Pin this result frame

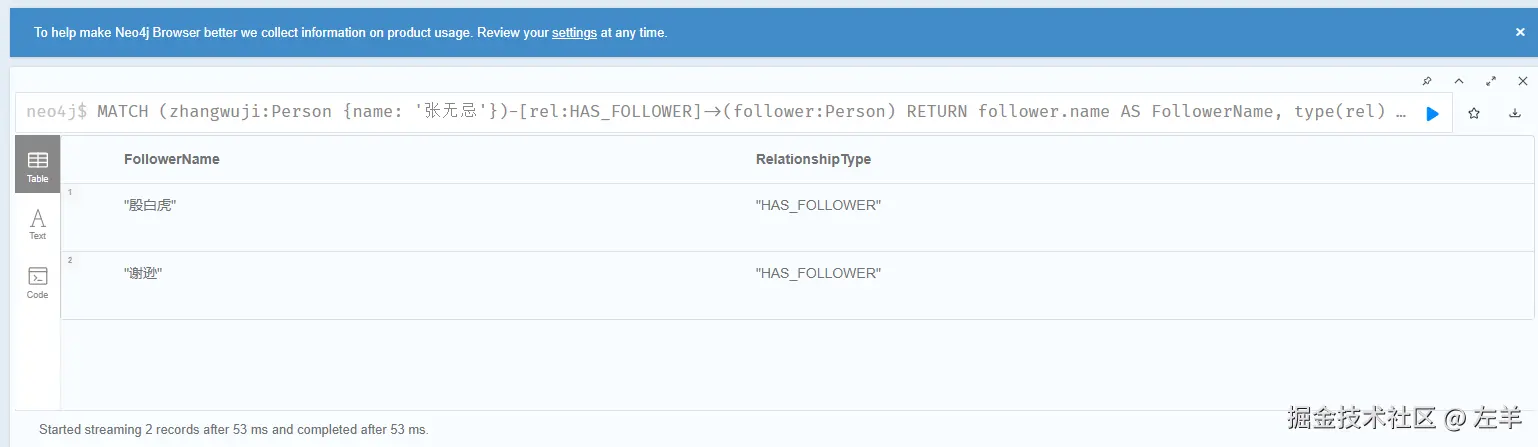[x=1427, y=81]
